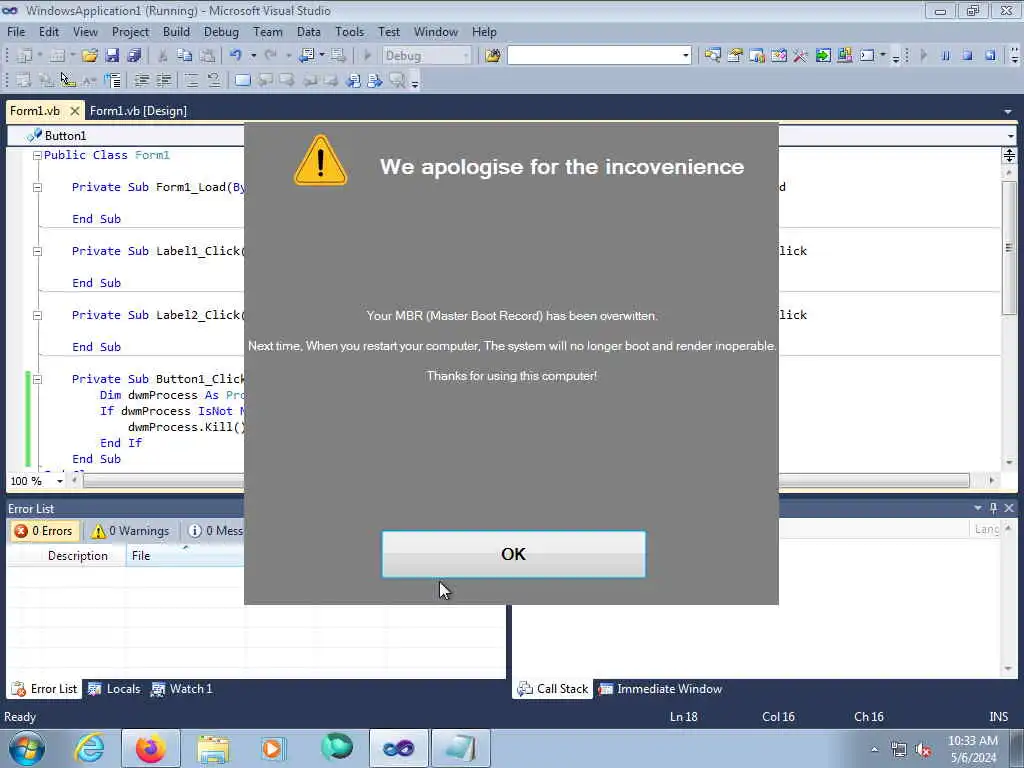This screenshot has width=1024, height=768.
Task: Click the Uncomment Selected Lines icon
Action: (x=214, y=80)
